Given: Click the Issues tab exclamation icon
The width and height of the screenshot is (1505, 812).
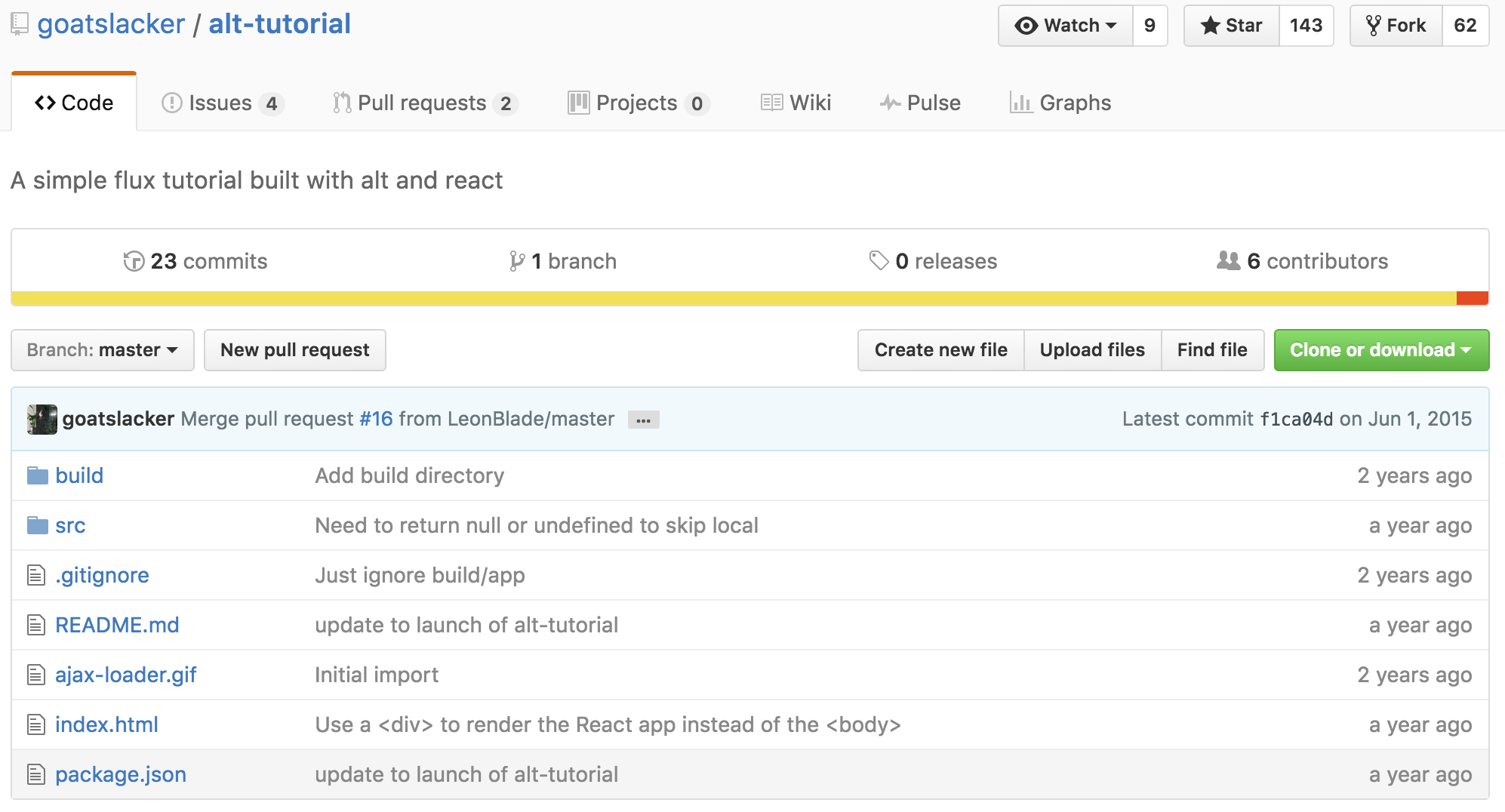Looking at the screenshot, I should coord(172,103).
